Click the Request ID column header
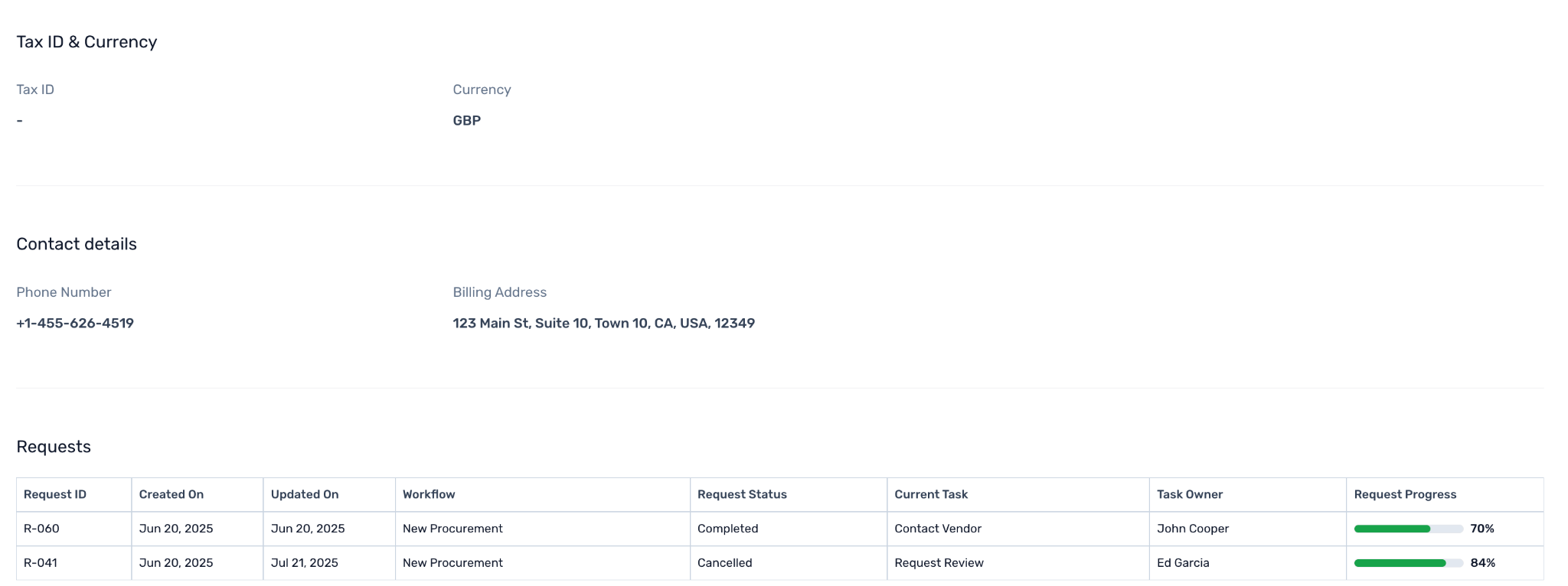 (x=74, y=494)
